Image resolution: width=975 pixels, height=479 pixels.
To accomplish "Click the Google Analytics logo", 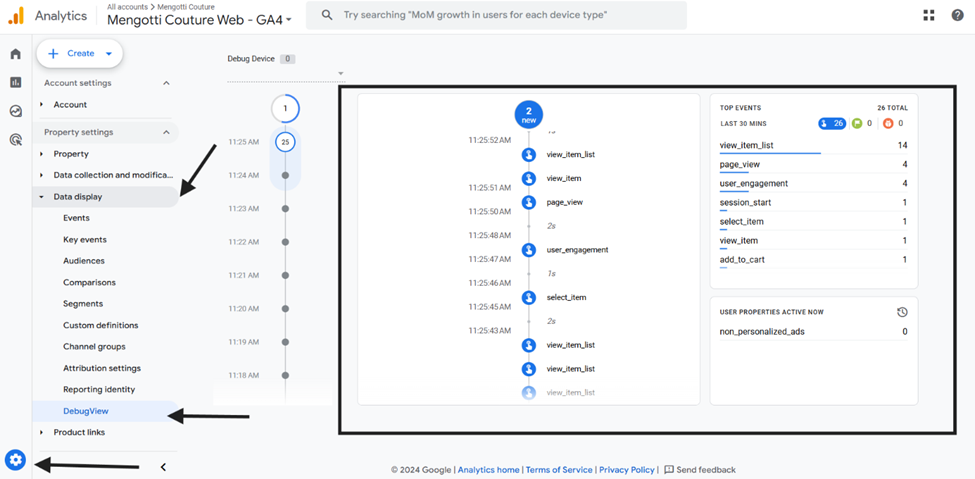I will (x=16, y=16).
